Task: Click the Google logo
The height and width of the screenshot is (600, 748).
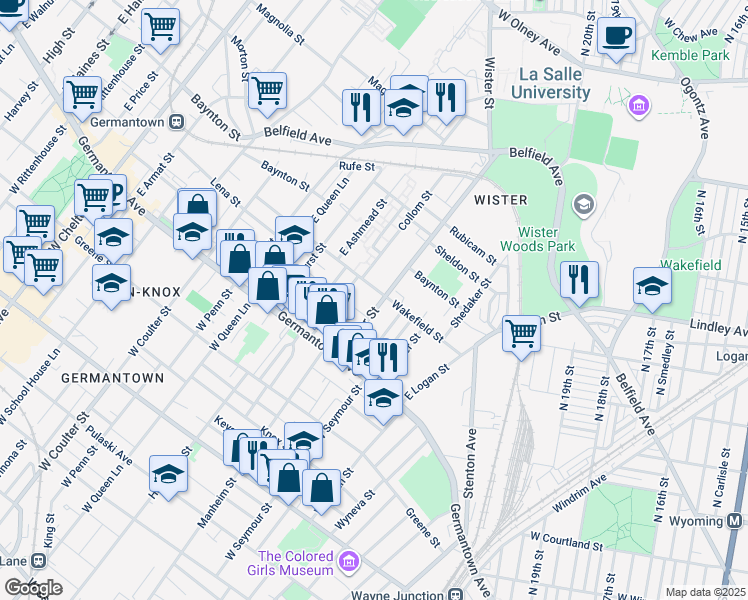Action: tap(34, 589)
